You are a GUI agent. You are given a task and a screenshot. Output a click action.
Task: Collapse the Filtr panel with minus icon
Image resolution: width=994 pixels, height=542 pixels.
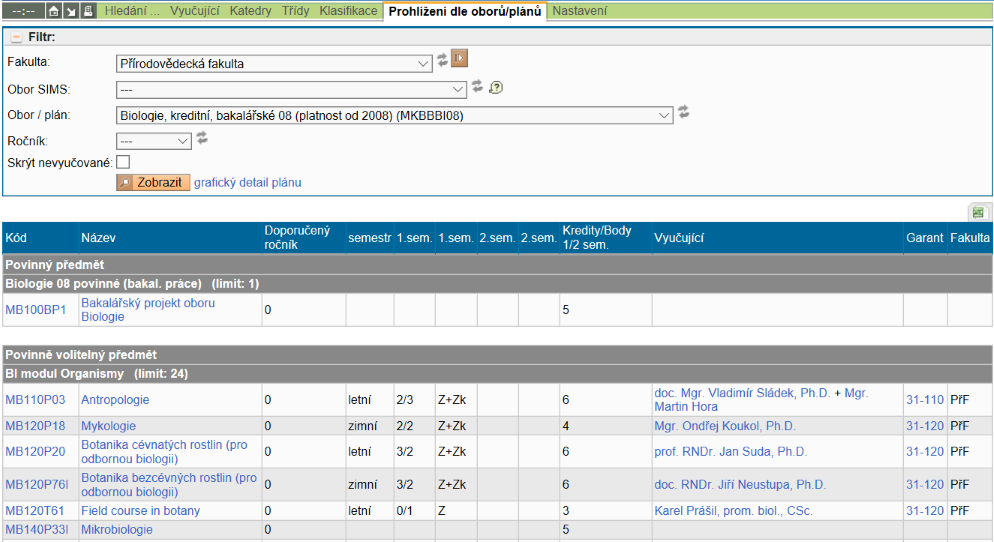pyautogui.click(x=16, y=37)
